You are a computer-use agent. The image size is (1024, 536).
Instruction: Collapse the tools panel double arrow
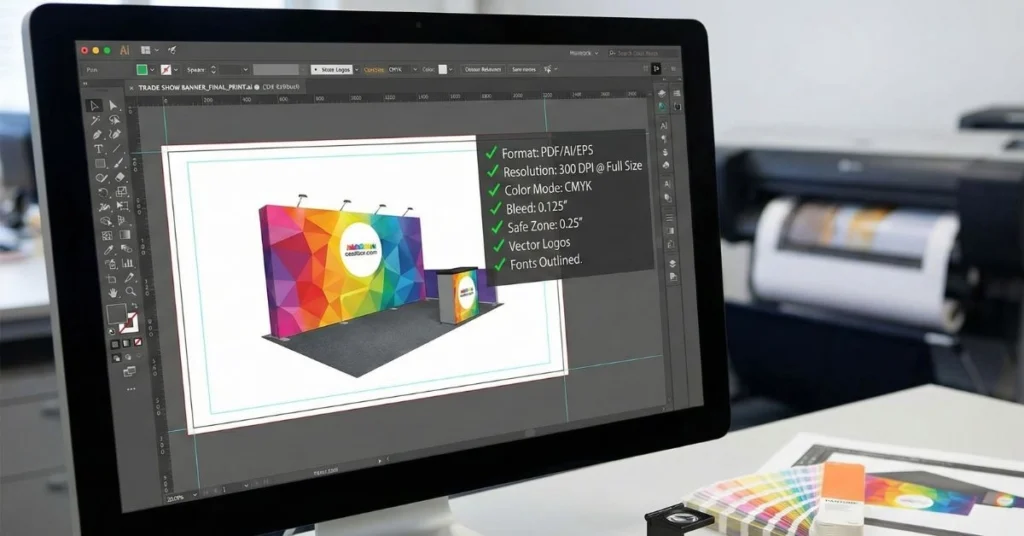(x=85, y=84)
